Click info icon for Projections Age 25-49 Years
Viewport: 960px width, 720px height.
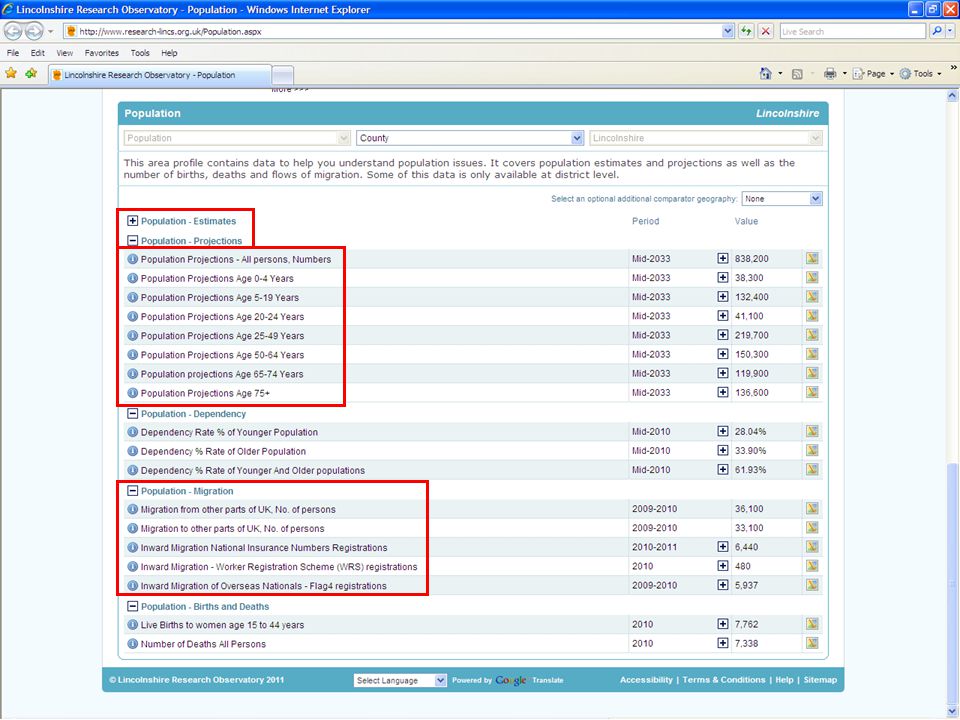coord(132,336)
